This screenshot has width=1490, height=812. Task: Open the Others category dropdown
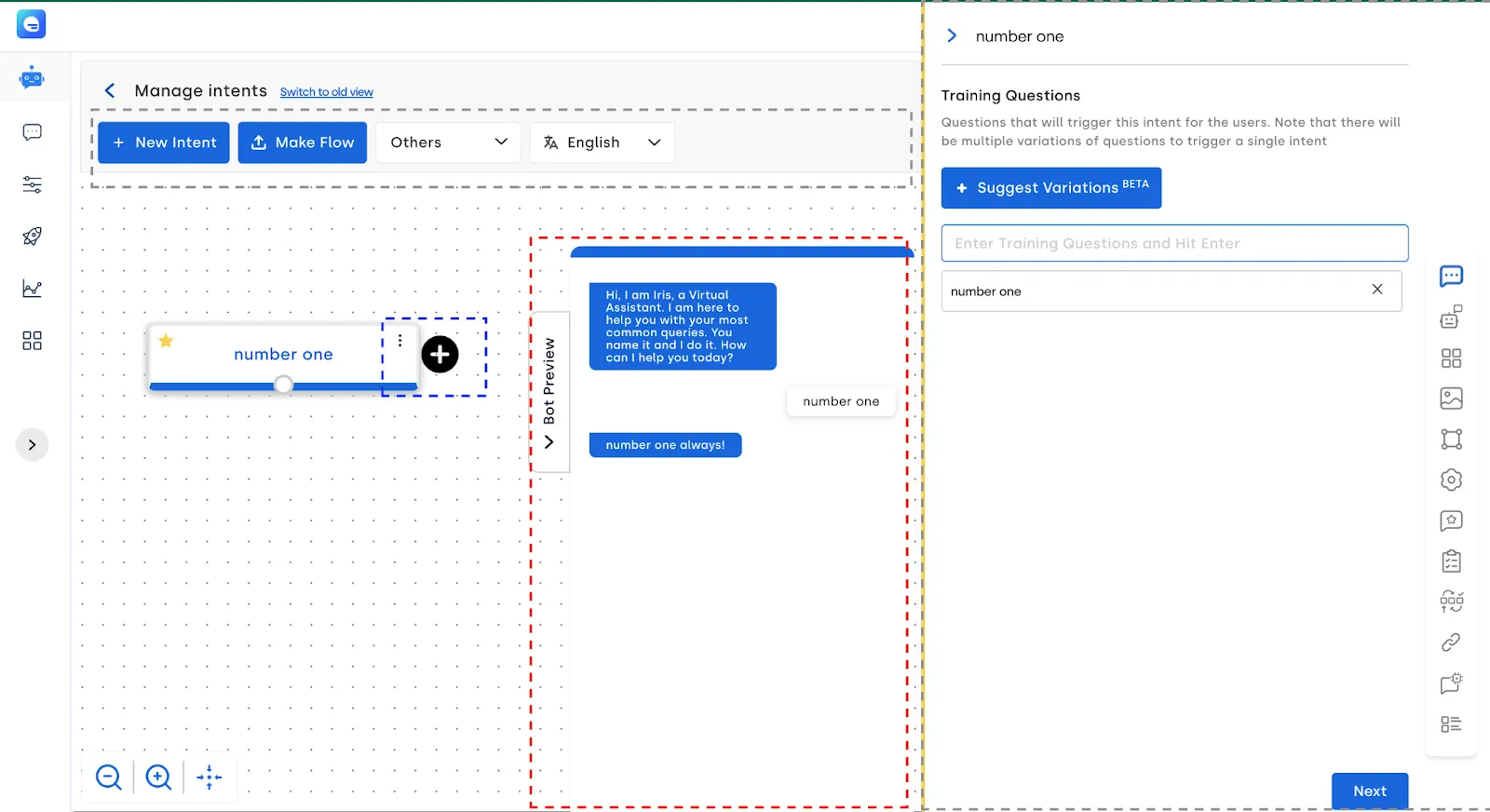coord(448,142)
